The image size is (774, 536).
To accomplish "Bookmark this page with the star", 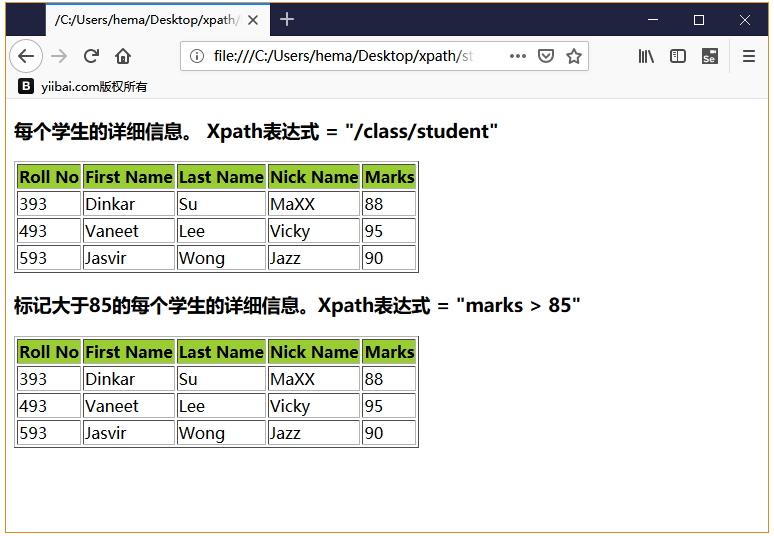I will (574, 56).
